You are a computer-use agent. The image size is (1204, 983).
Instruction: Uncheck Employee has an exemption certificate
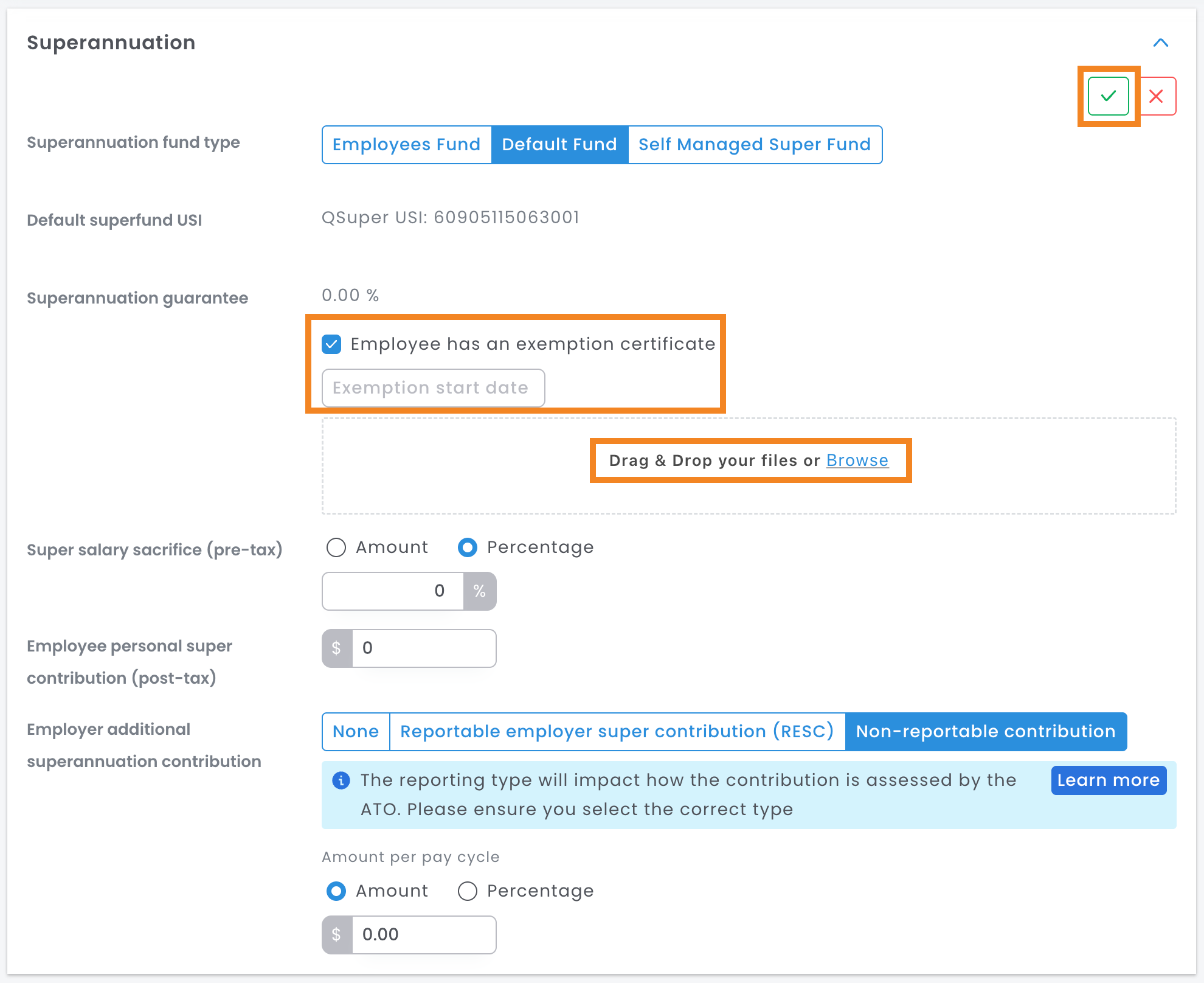click(331, 344)
